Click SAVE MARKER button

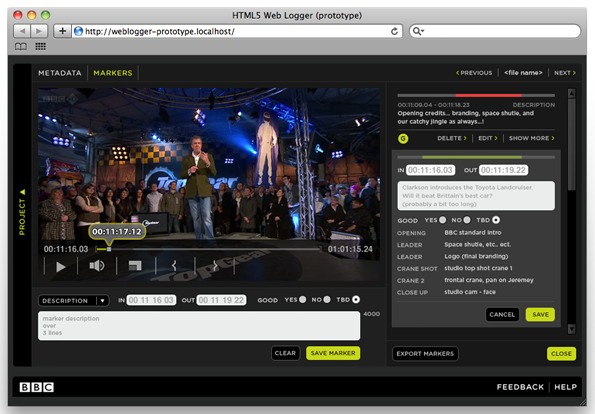coord(333,353)
